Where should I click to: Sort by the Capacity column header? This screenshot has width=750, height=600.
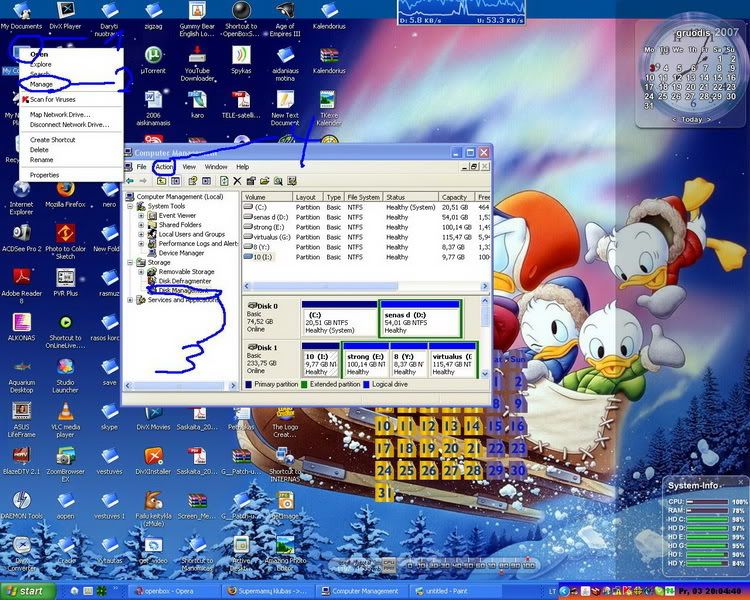tap(456, 197)
